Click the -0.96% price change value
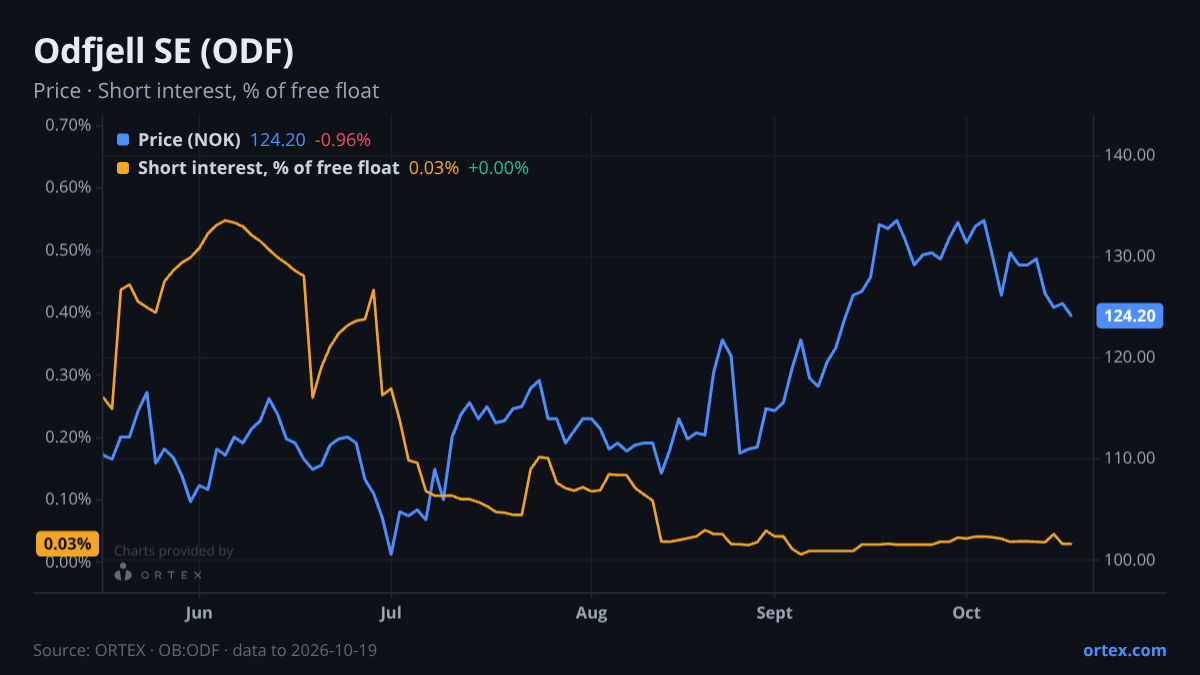Image resolution: width=1200 pixels, height=675 pixels. 342,140
